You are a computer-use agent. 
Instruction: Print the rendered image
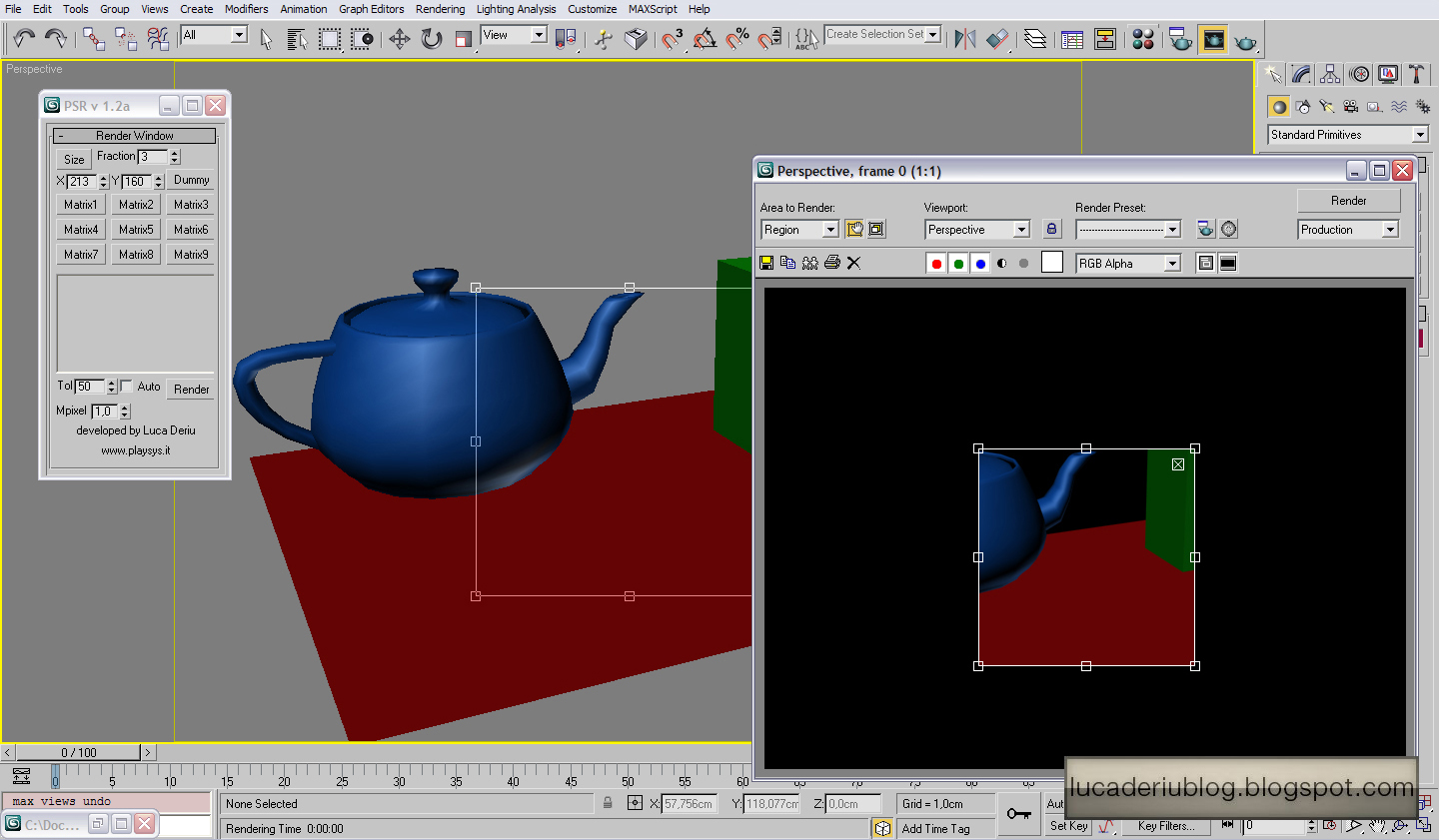(x=832, y=263)
